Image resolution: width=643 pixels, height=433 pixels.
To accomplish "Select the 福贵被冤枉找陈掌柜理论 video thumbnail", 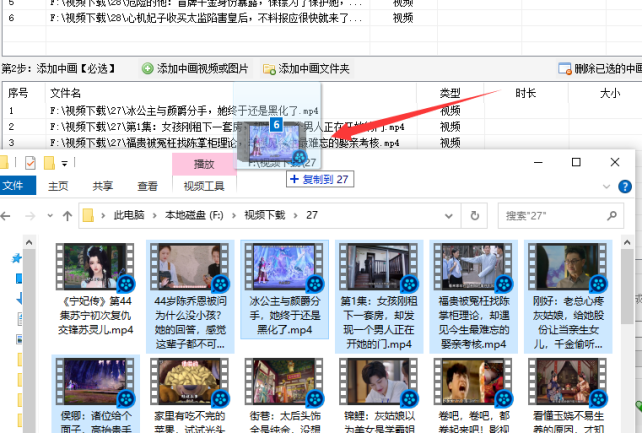I will pos(473,267).
